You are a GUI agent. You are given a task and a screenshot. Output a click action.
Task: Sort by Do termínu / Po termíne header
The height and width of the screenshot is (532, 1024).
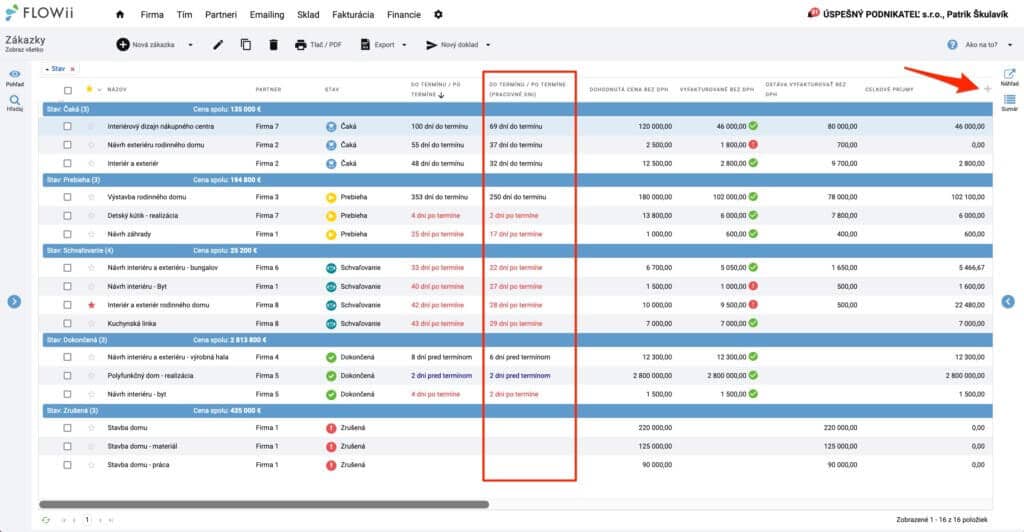coord(436,89)
